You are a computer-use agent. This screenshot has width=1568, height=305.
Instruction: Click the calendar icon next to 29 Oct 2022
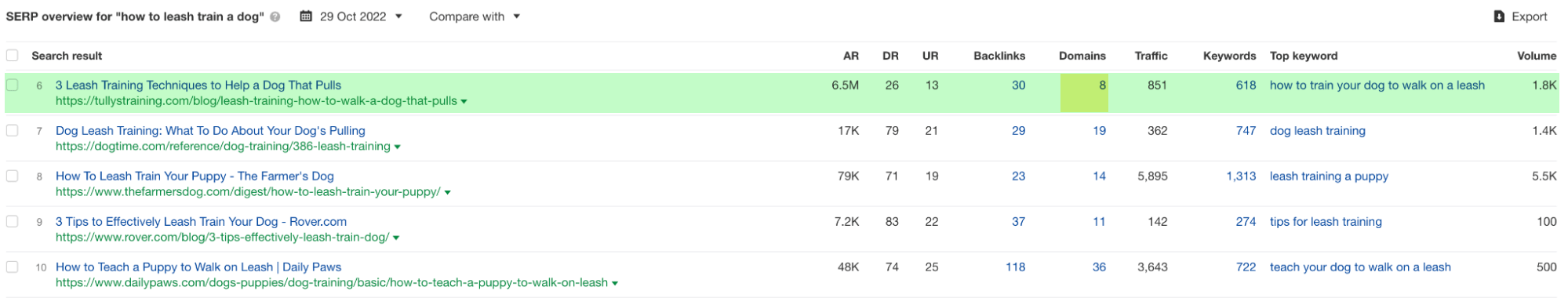click(306, 16)
